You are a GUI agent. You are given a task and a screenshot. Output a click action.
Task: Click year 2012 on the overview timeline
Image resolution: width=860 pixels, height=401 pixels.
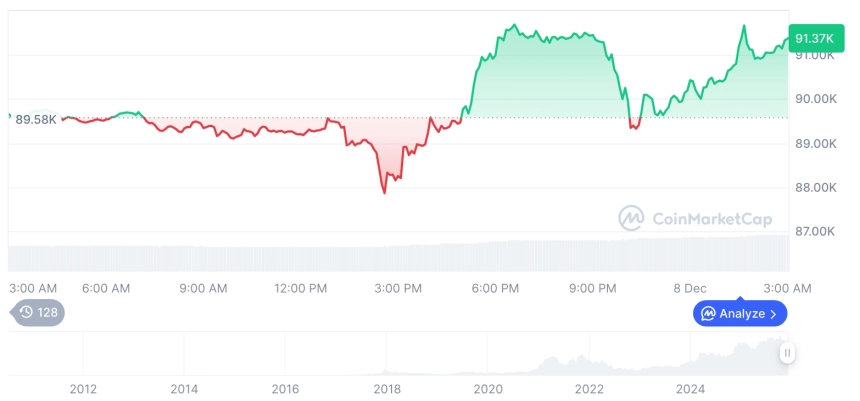[83, 388]
